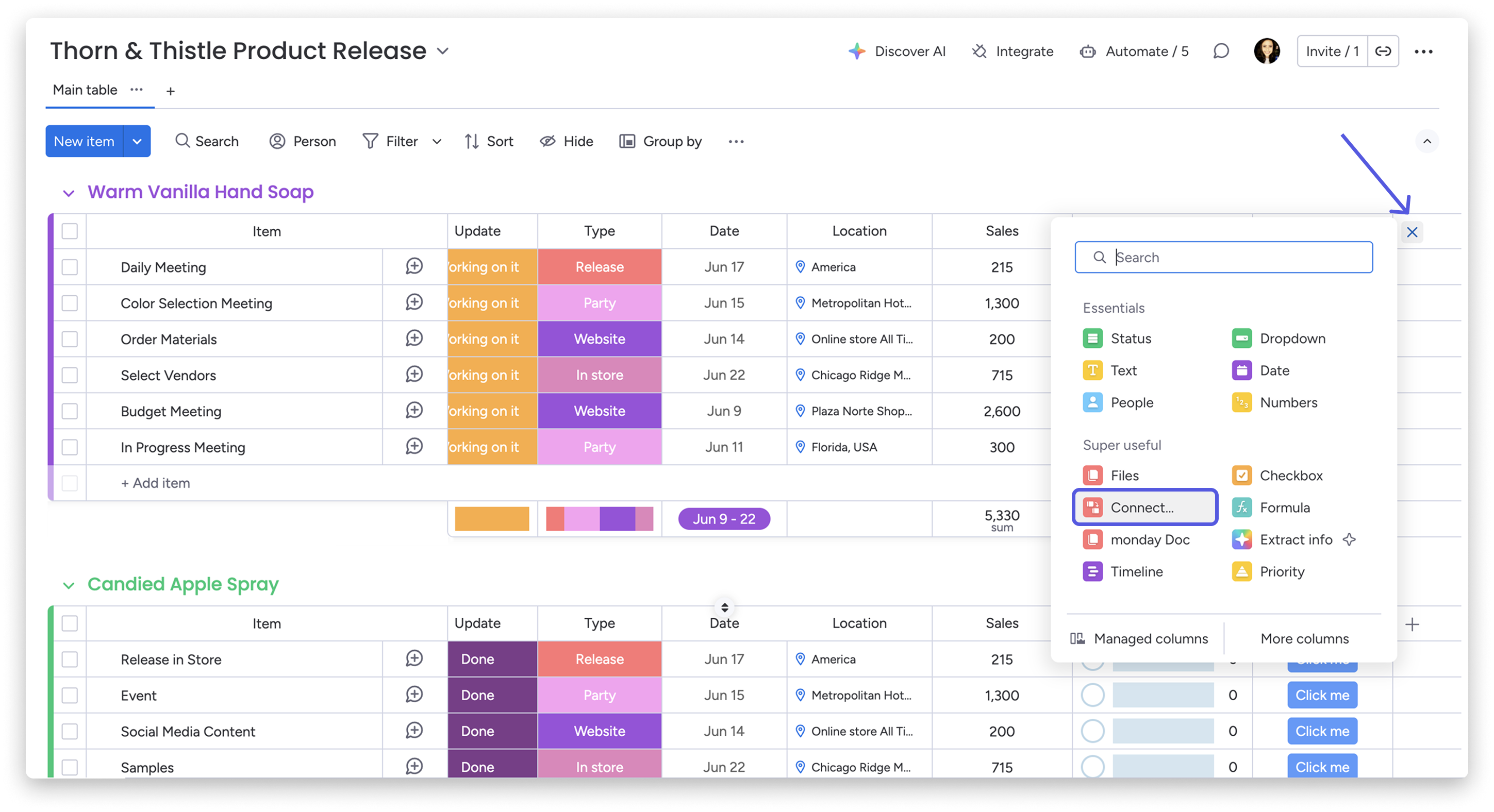Copy board link via chain icon
The width and height of the screenshot is (1494, 812).
click(x=1383, y=52)
